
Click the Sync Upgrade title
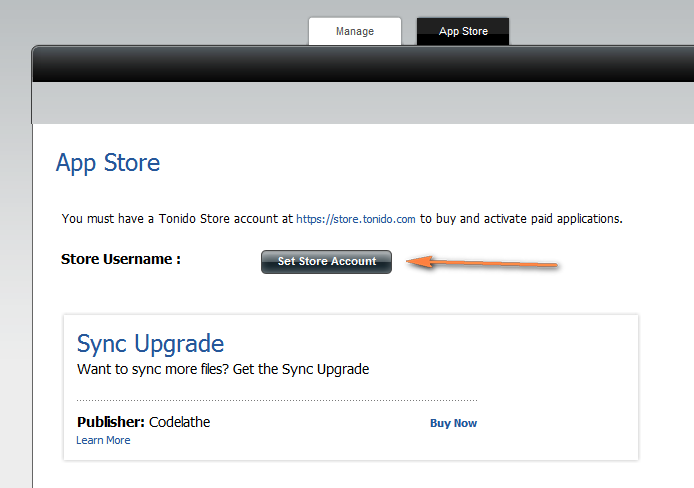click(150, 344)
